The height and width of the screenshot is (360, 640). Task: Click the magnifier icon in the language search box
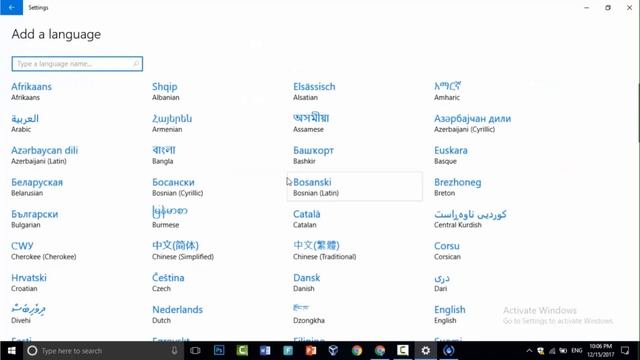point(136,64)
